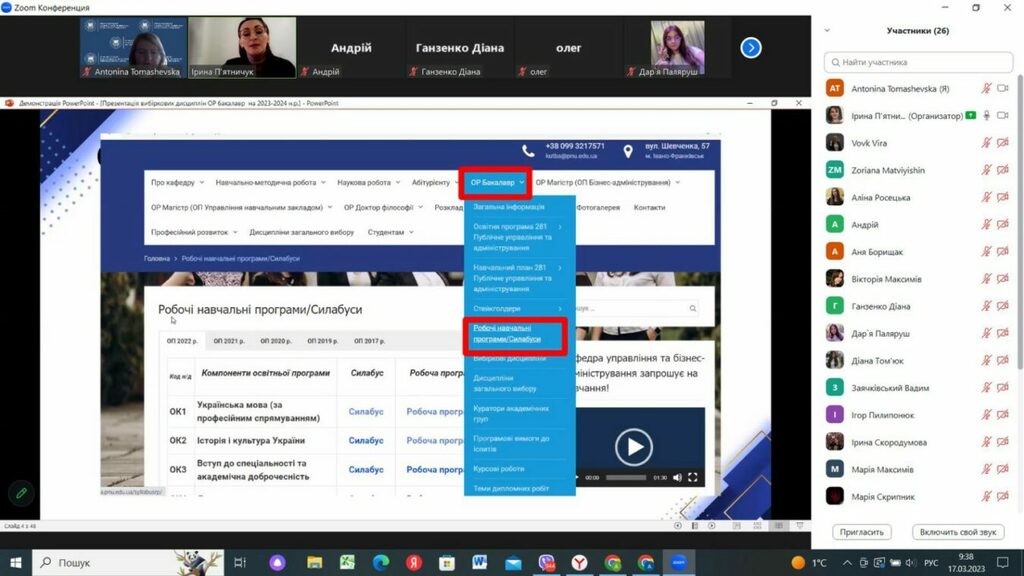Click the Включить свой звук button
The image size is (1024, 576).
958,532
